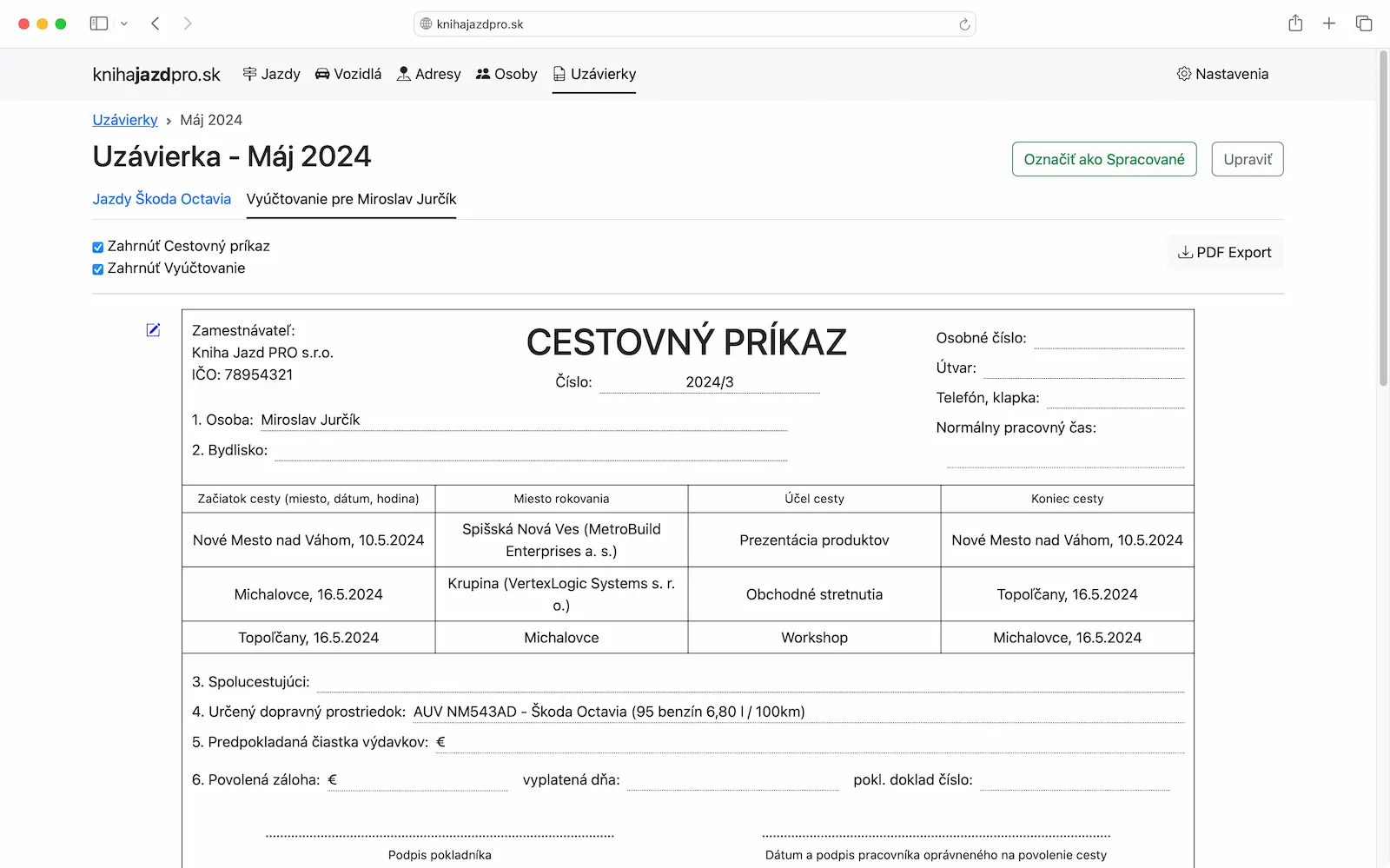Select the Vyúčtovanie pre Miroslav Jurčík tab
The width and height of the screenshot is (1390, 868).
[x=351, y=199]
